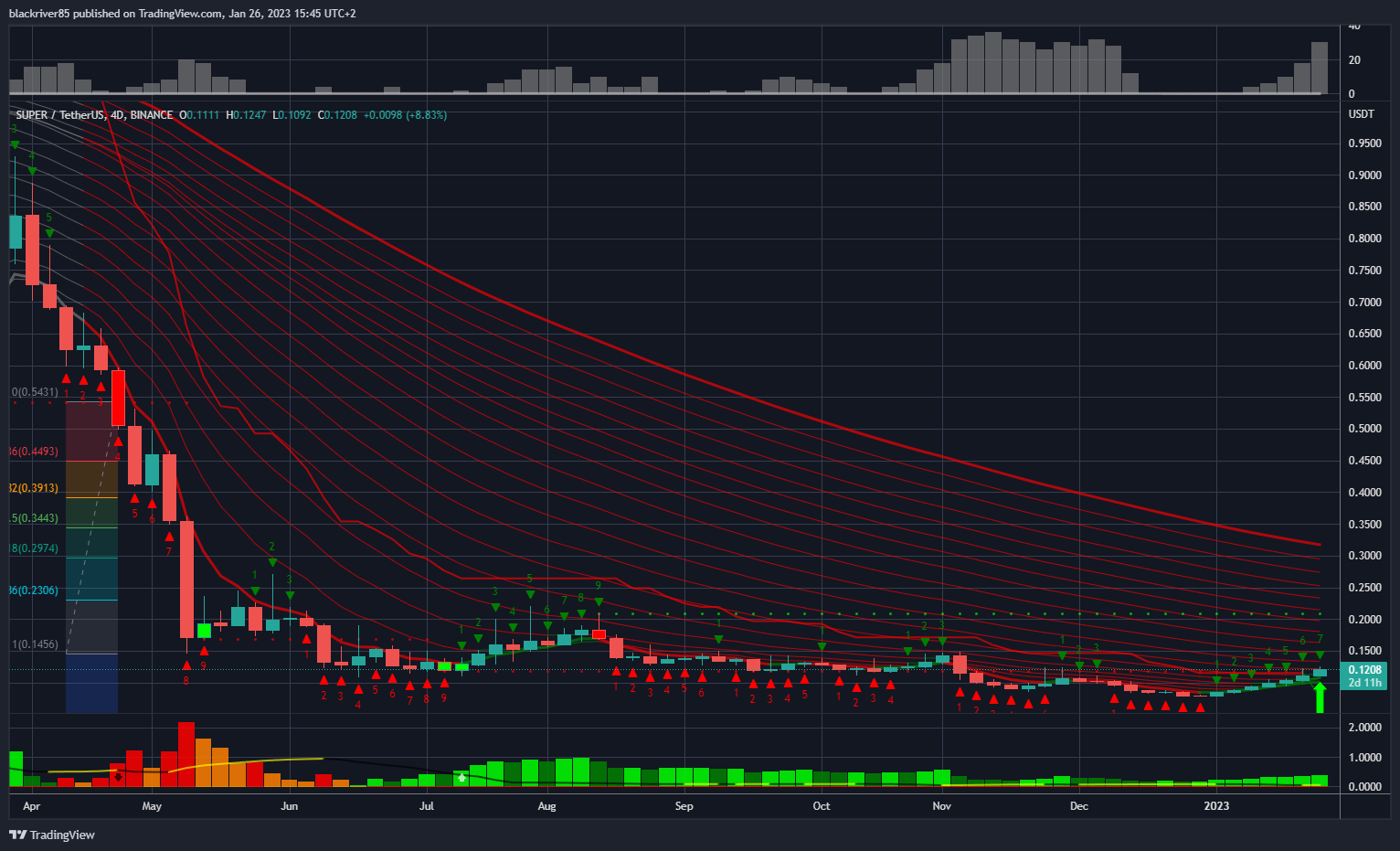Click the Fibonacci level label with value (0.2306)
The width and height of the screenshot is (1400, 851).
point(34,590)
